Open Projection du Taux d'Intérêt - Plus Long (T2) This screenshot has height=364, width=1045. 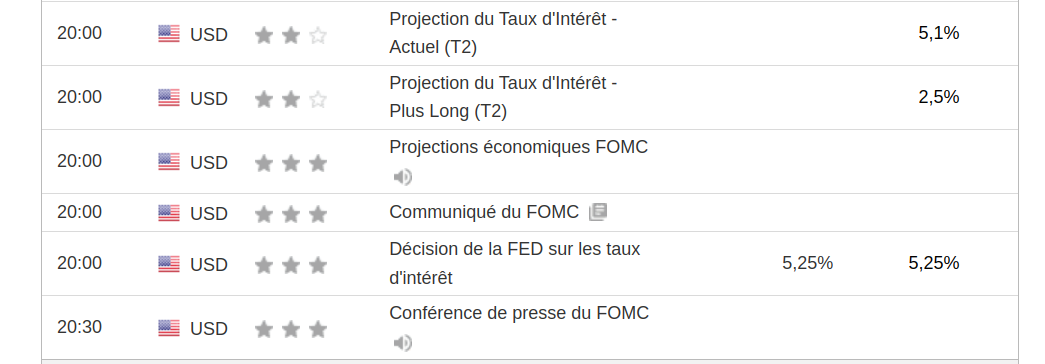503,97
